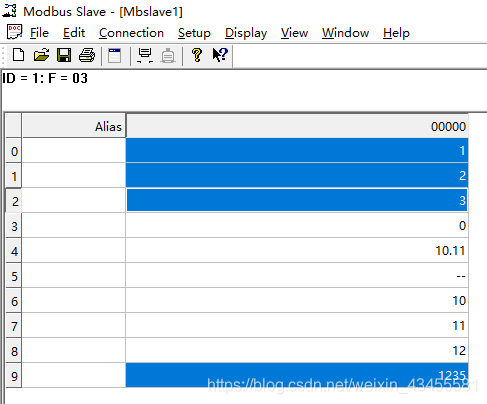Open the Setup menu
The width and height of the screenshot is (487, 404).
(194, 33)
